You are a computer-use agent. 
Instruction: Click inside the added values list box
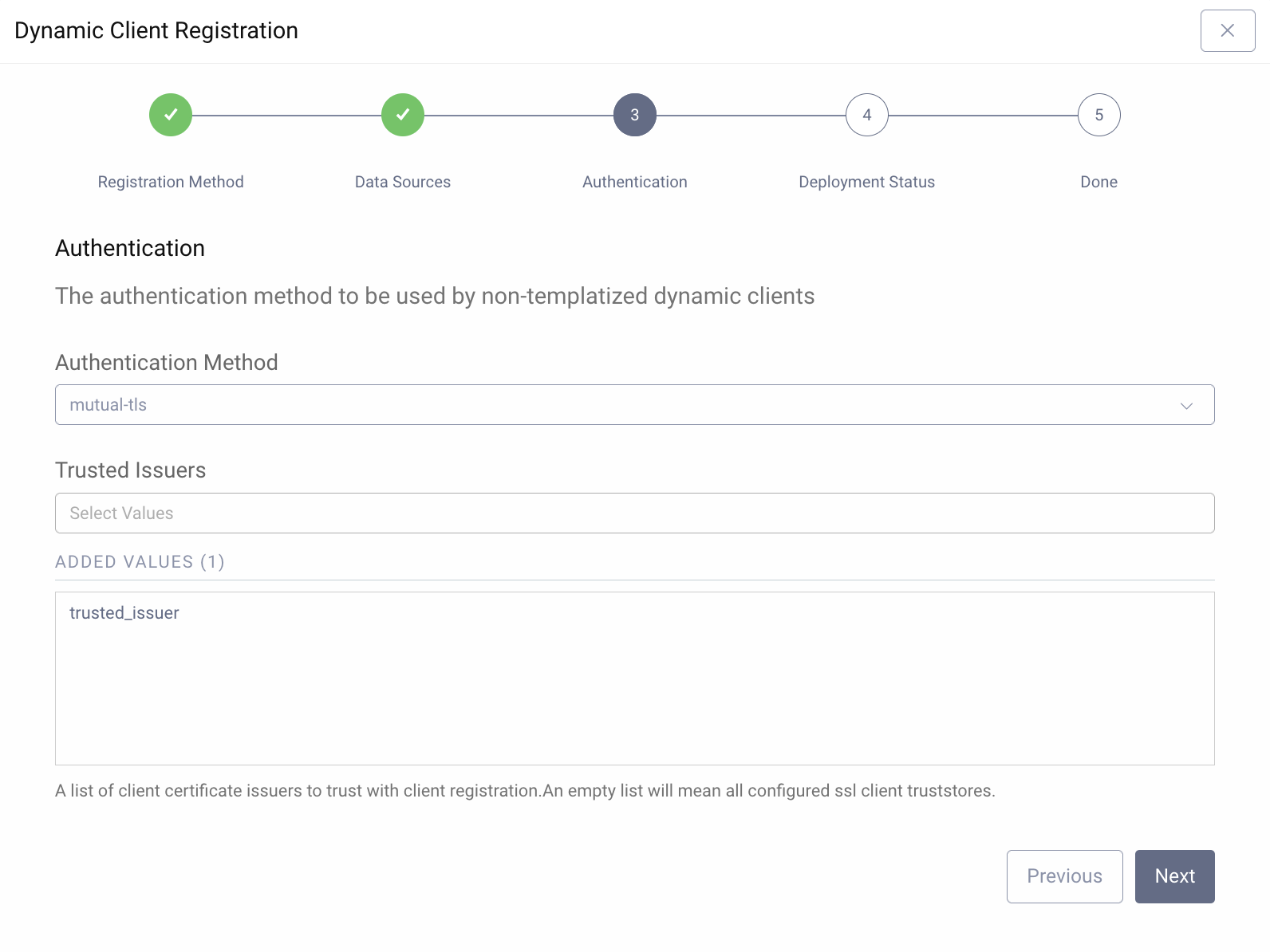635,679
